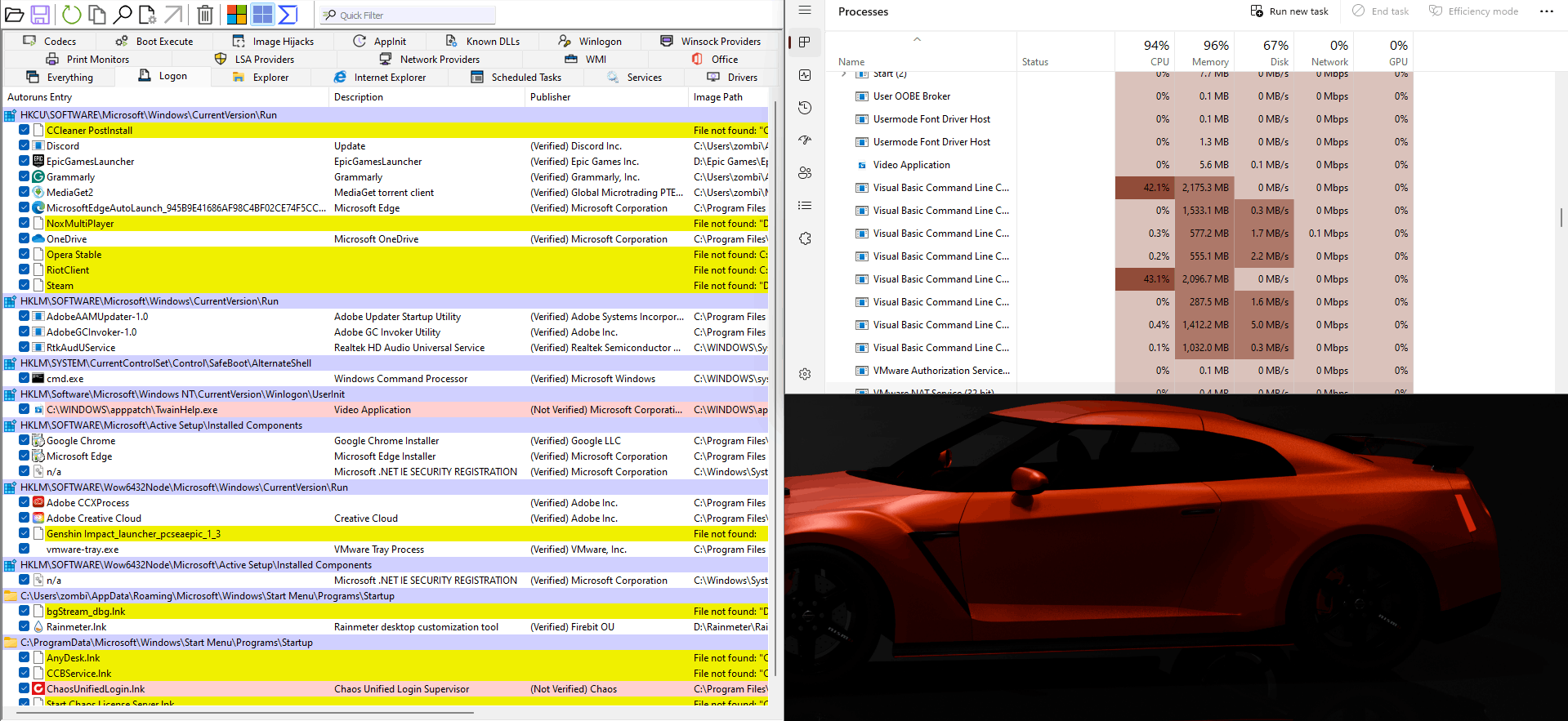Sort processes by the Memory column
The width and height of the screenshot is (1568, 721).
(1209, 53)
